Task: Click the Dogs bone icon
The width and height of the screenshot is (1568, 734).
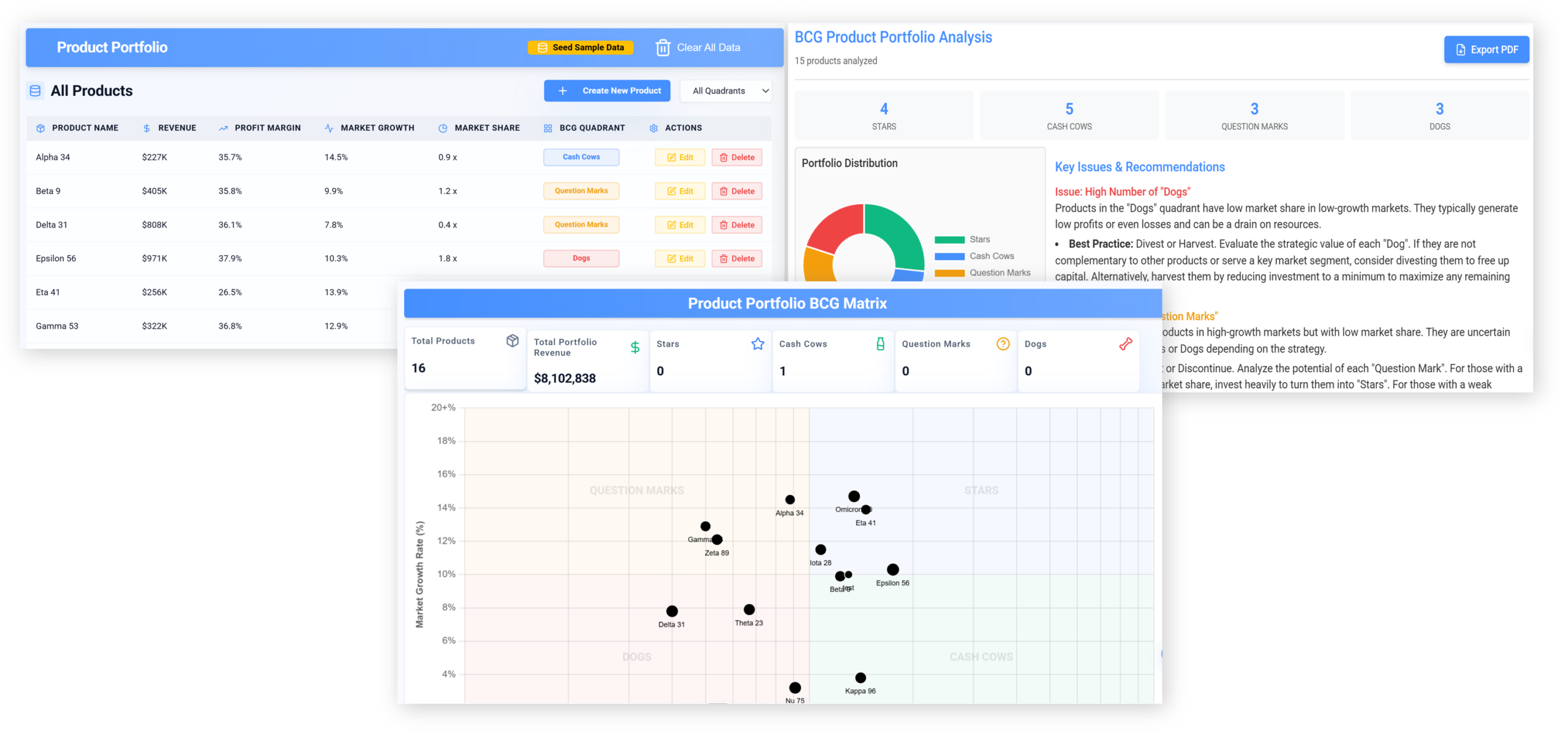Action: tap(1125, 344)
